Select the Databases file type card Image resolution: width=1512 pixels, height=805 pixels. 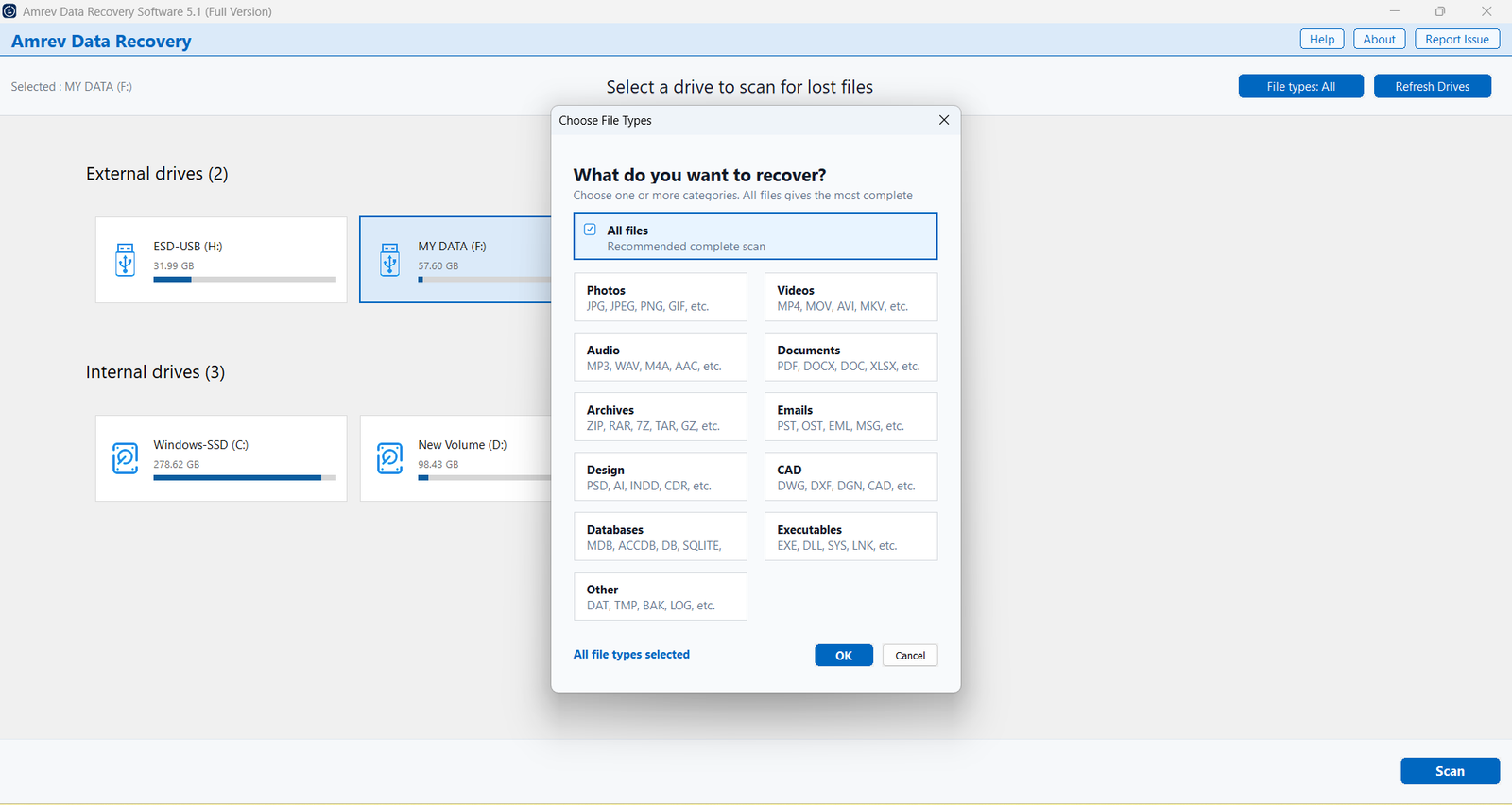pos(660,537)
